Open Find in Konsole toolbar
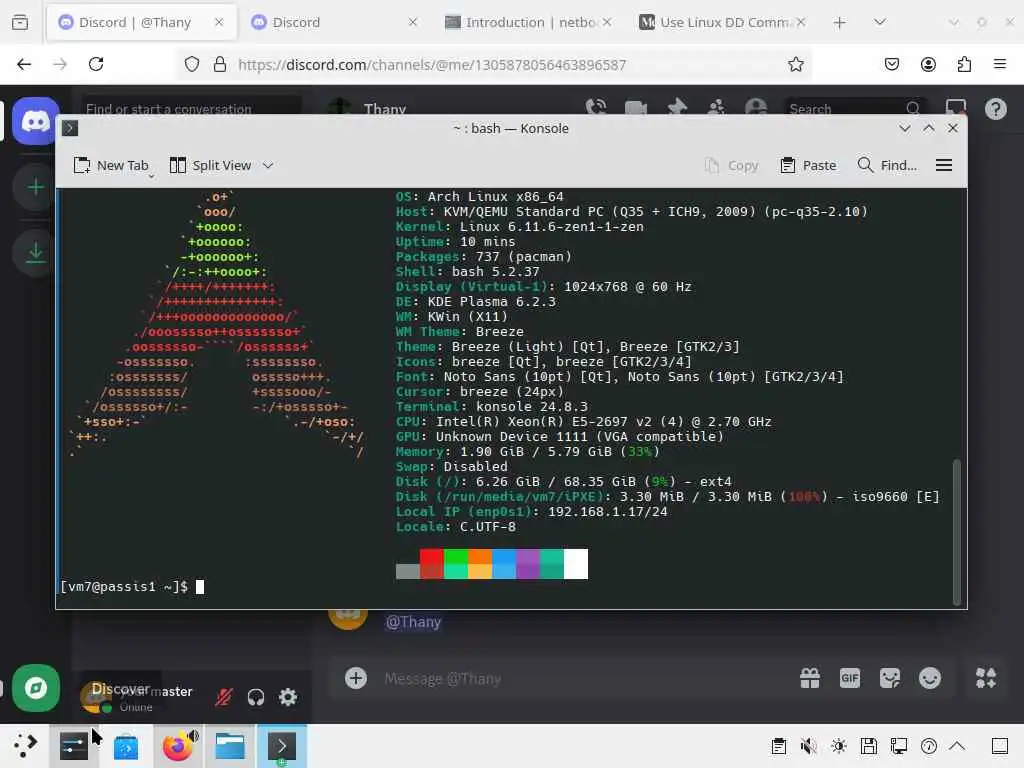The height and width of the screenshot is (768, 1024). 888,165
